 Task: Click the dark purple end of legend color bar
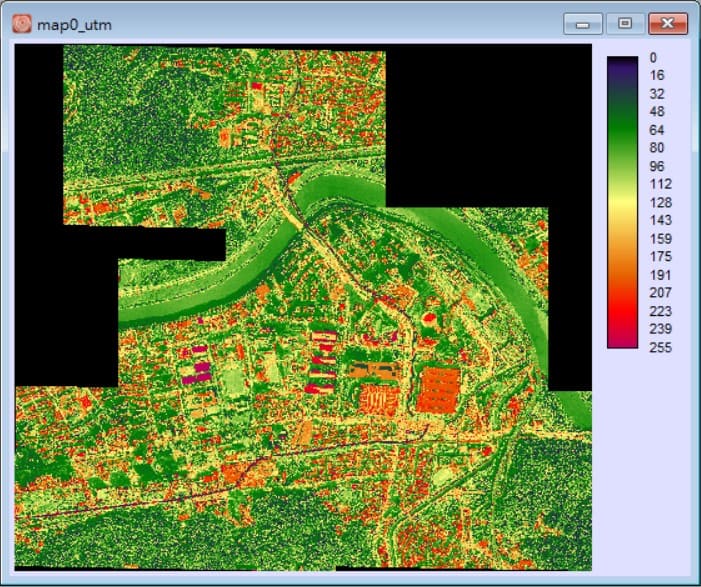click(622, 61)
